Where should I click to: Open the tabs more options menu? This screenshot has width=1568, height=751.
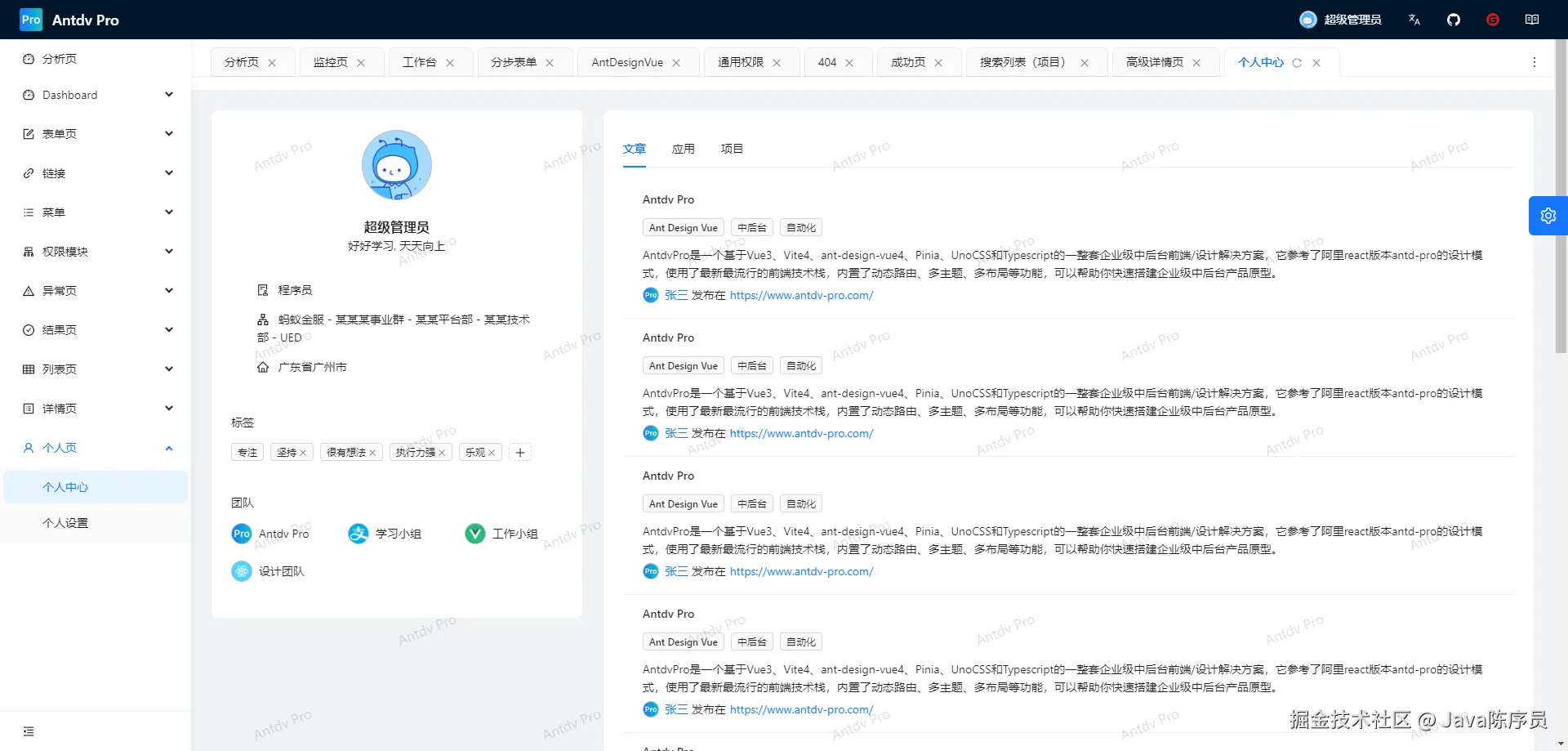tap(1535, 62)
